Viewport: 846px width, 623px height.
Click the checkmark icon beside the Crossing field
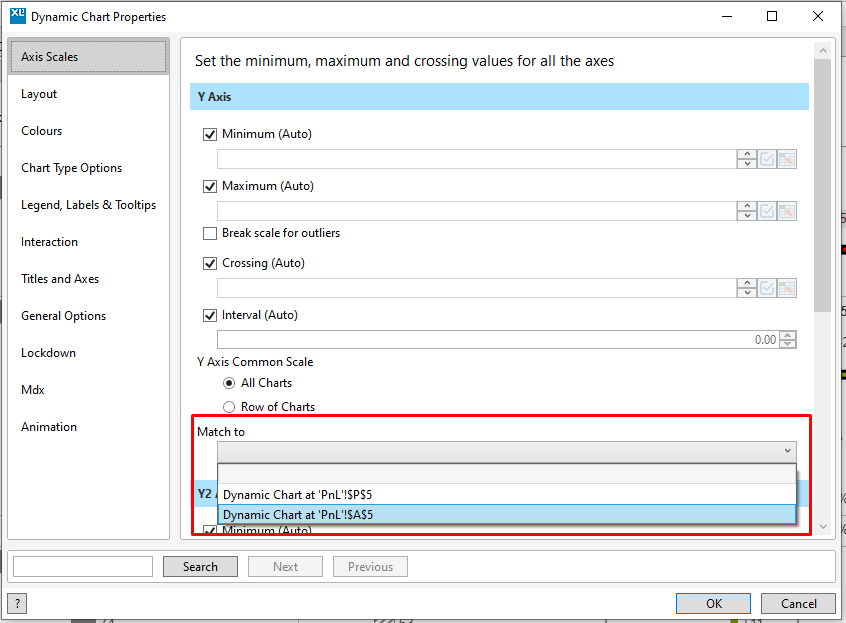765,287
